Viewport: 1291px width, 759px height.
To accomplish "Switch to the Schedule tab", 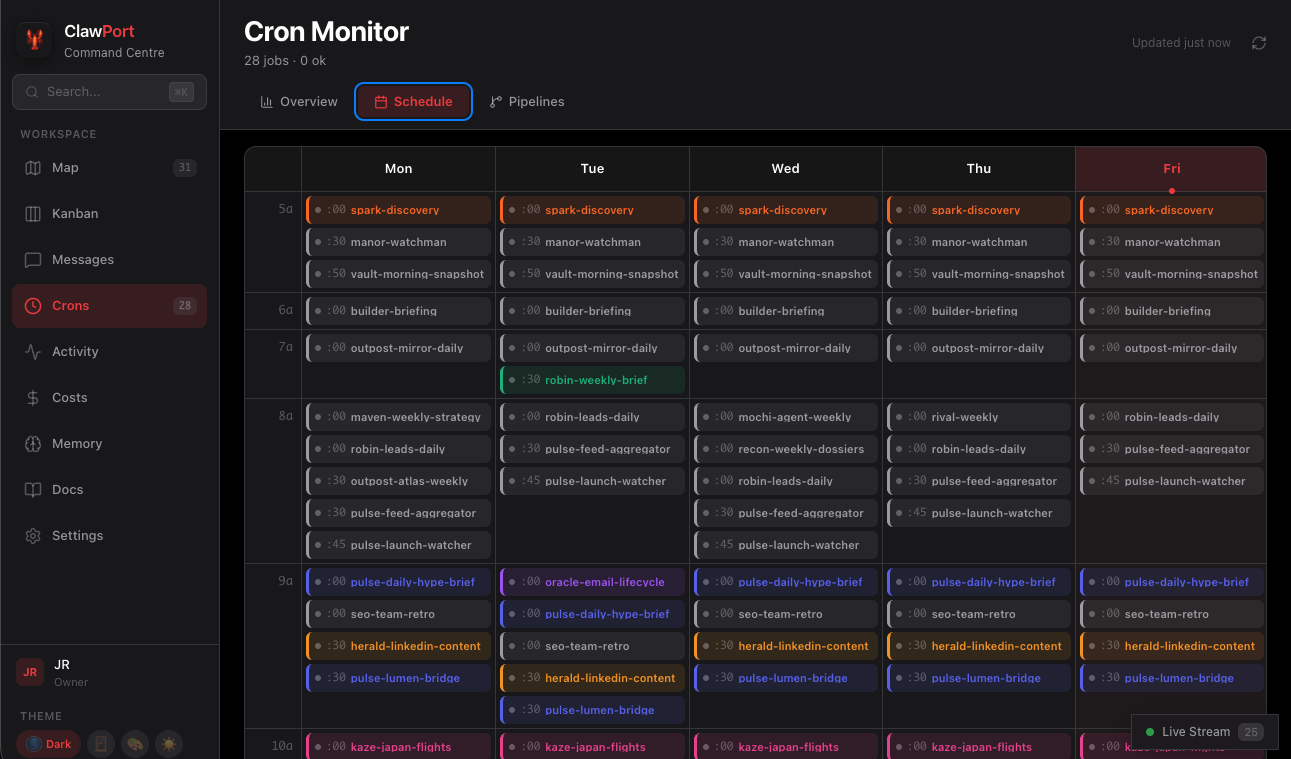I will point(413,102).
